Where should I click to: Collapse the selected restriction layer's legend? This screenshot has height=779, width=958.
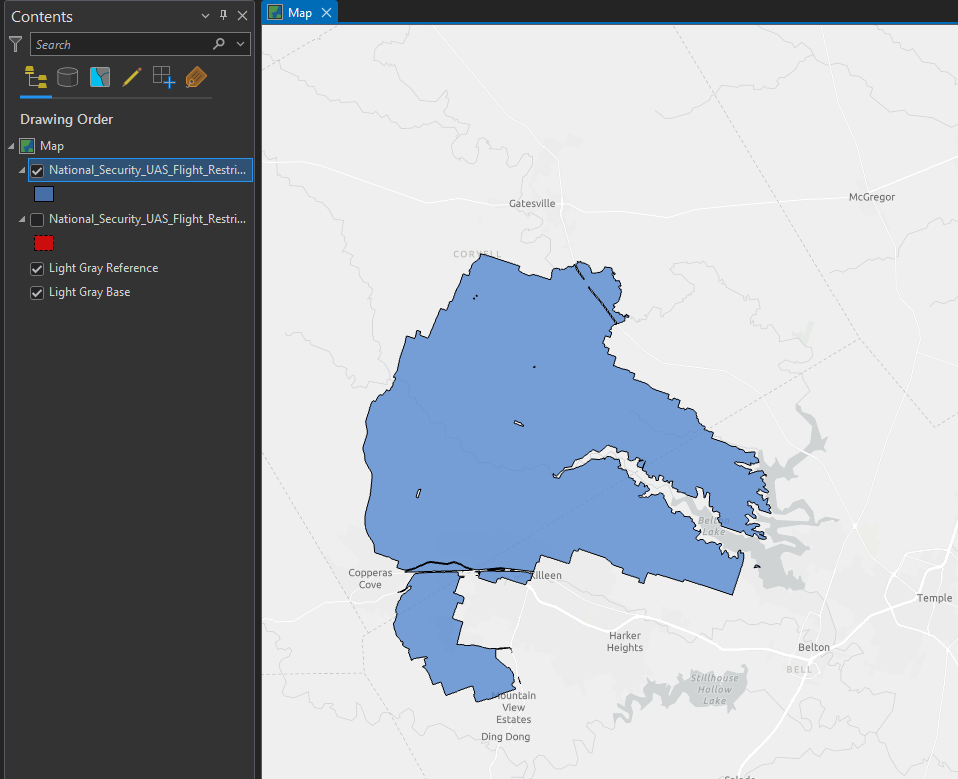point(20,170)
